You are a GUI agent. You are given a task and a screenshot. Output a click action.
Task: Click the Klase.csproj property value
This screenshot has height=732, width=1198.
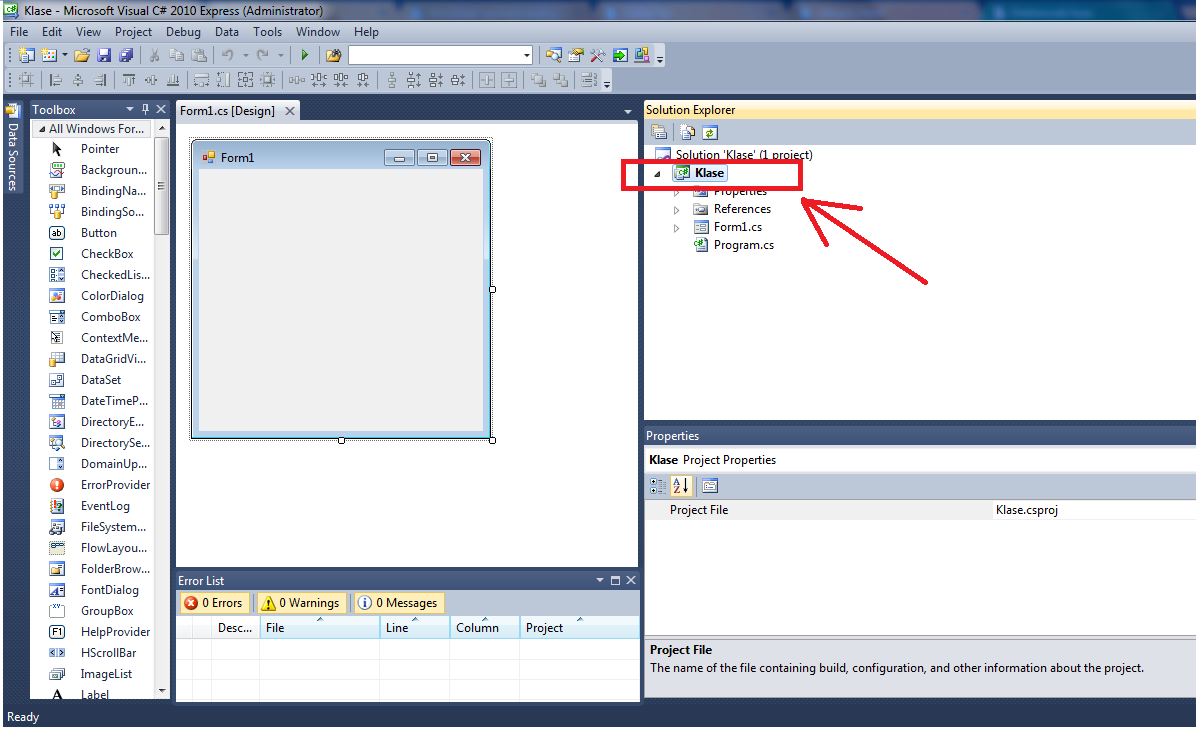(1026, 510)
